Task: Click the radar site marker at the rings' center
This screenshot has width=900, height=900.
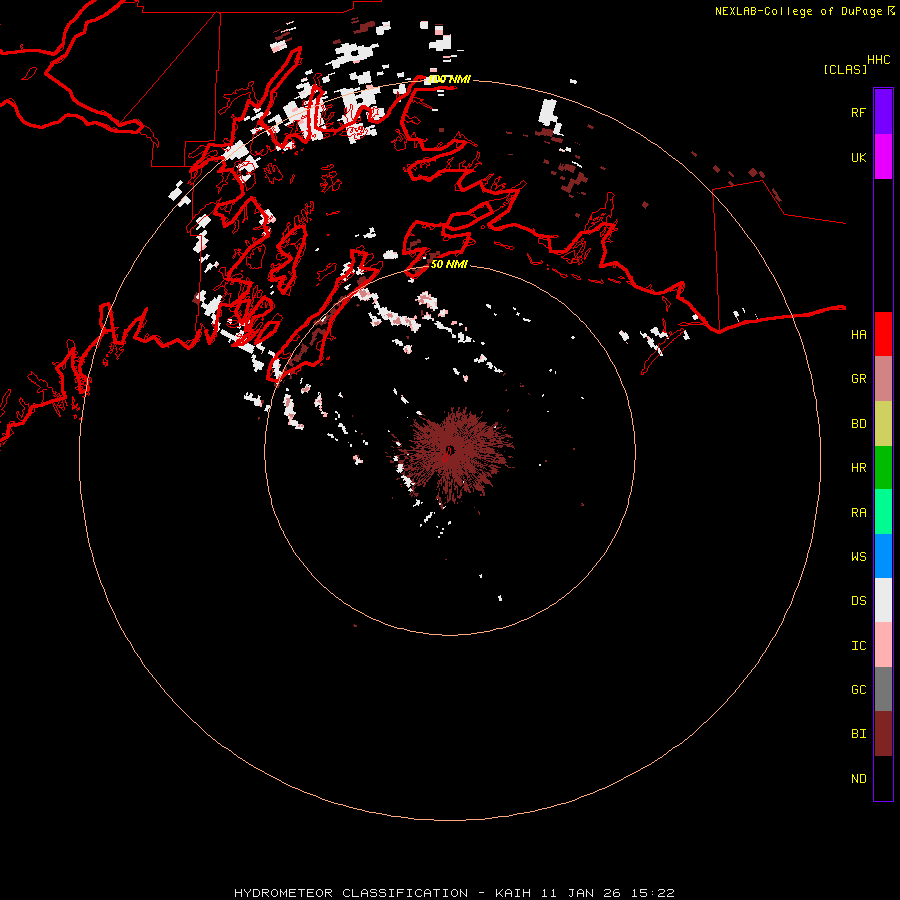Action: (x=449, y=451)
